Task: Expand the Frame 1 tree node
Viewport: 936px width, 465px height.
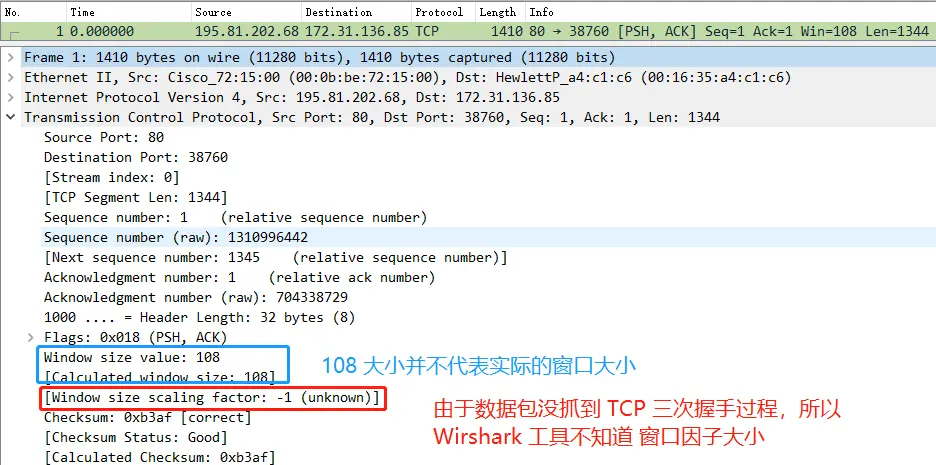Action: (11, 58)
